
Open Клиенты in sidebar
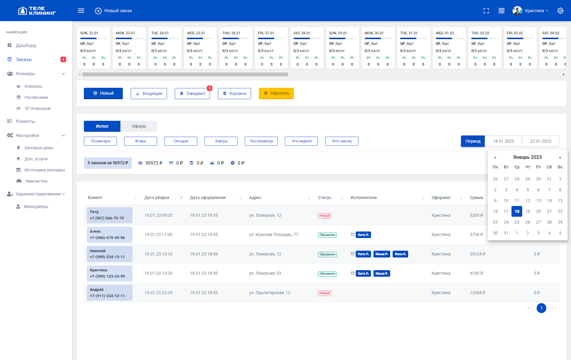click(x=25, y=121)
